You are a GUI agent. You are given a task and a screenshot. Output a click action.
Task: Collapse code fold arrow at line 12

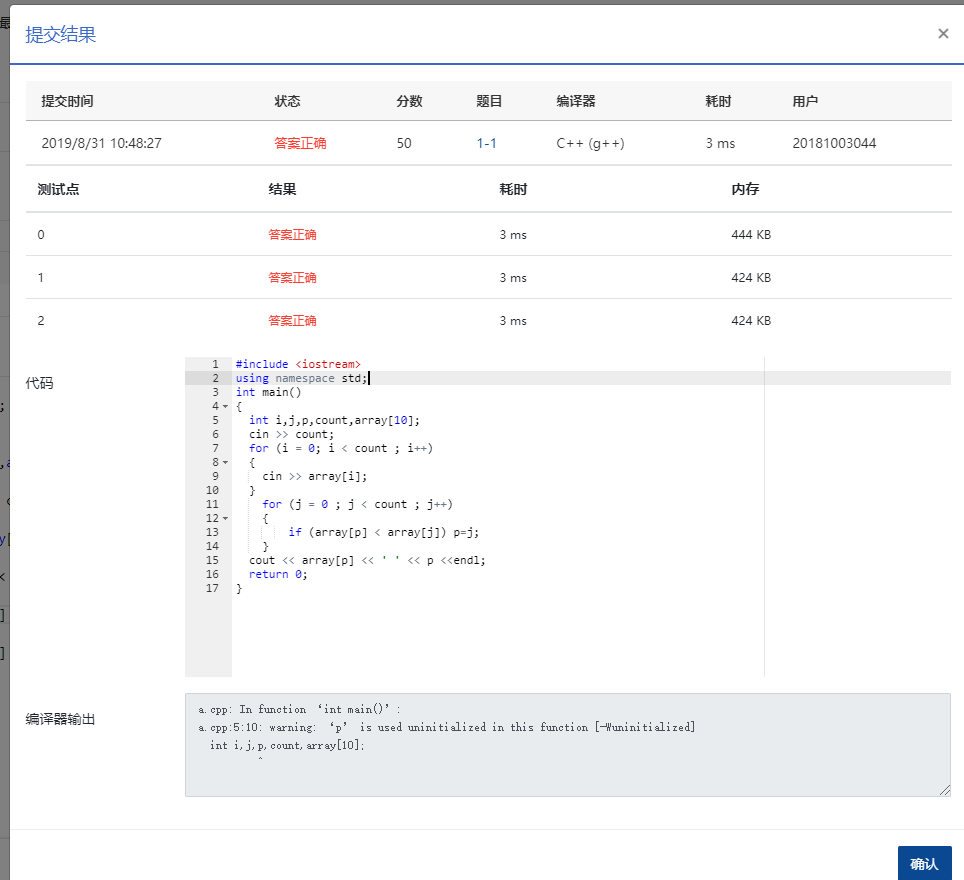[x=225, y=518]
